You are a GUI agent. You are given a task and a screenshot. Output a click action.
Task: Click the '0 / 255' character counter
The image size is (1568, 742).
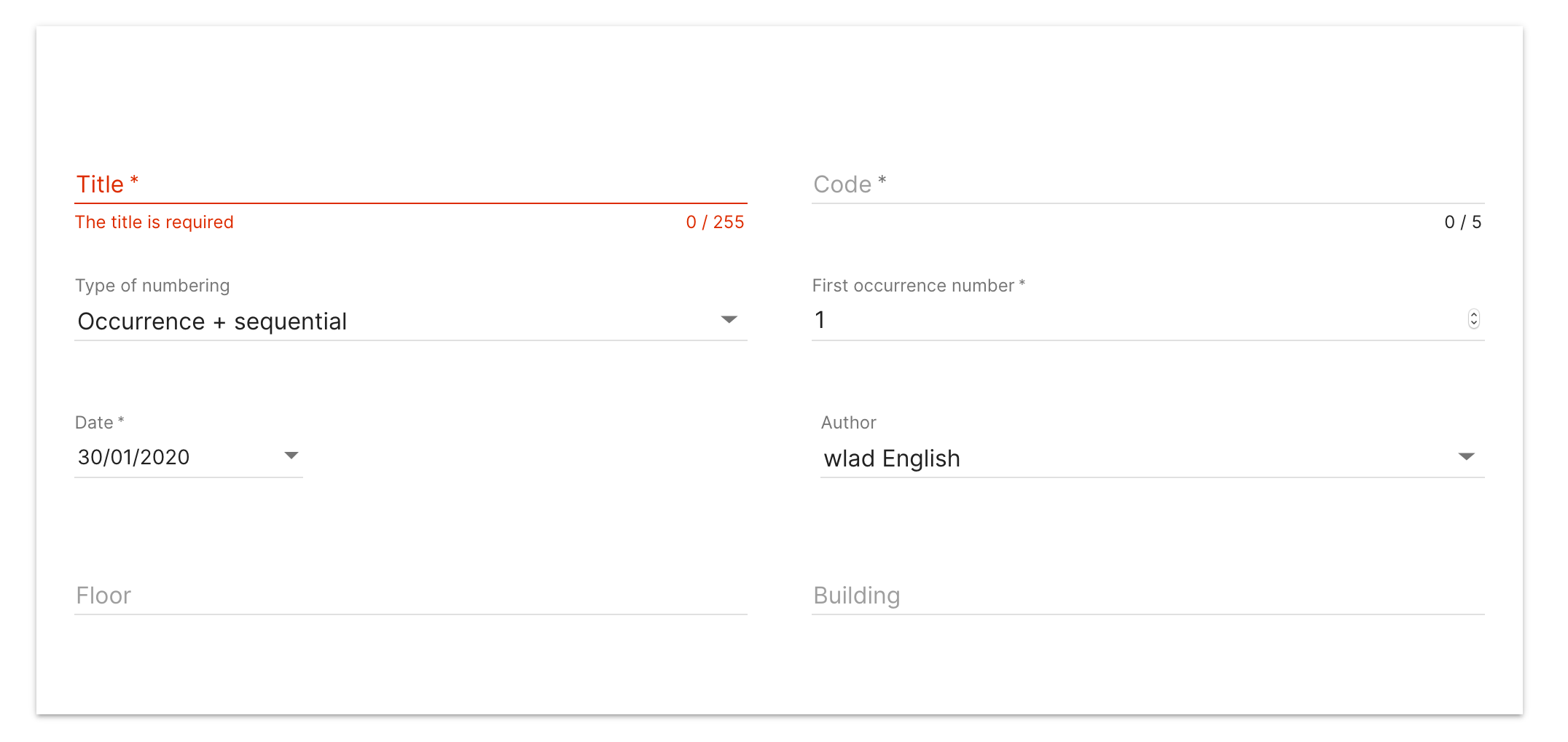tap(715, 222)
